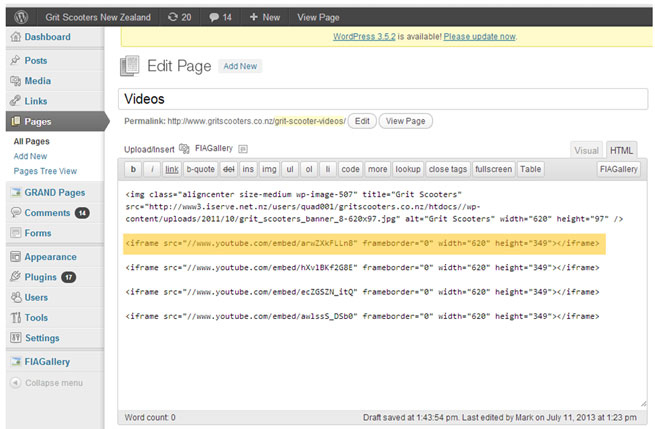Click the Appearance icon in sidebar
The image size is (655, 429).
(15, 256)
